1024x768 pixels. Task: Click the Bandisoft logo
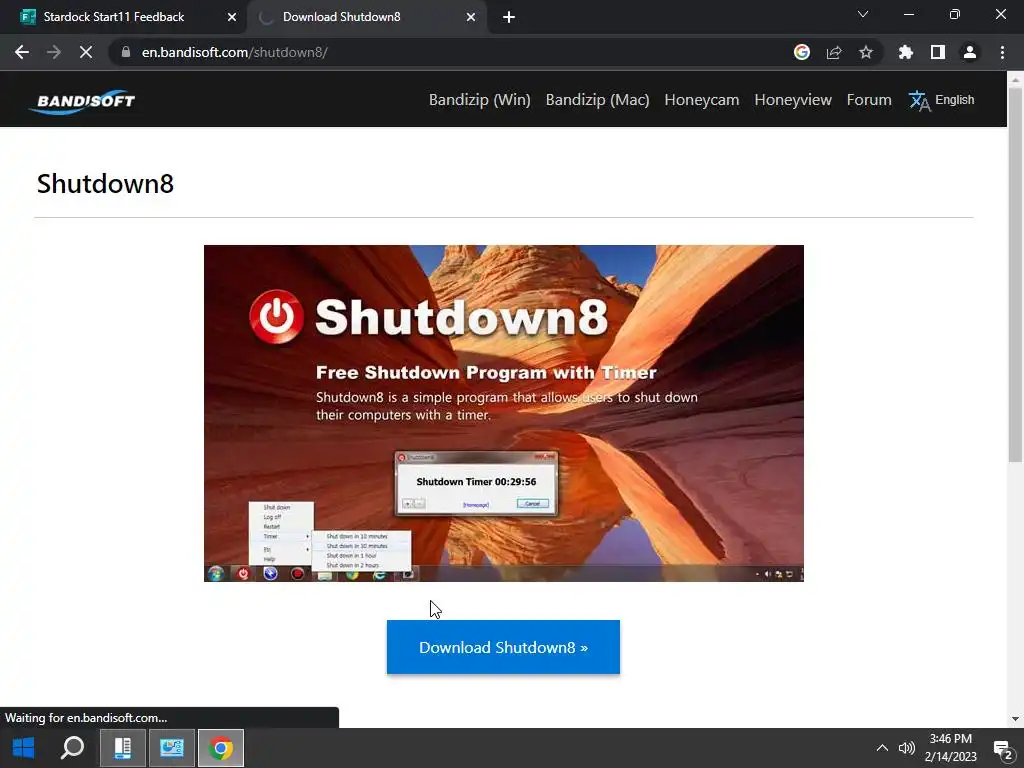click(82, 101)
